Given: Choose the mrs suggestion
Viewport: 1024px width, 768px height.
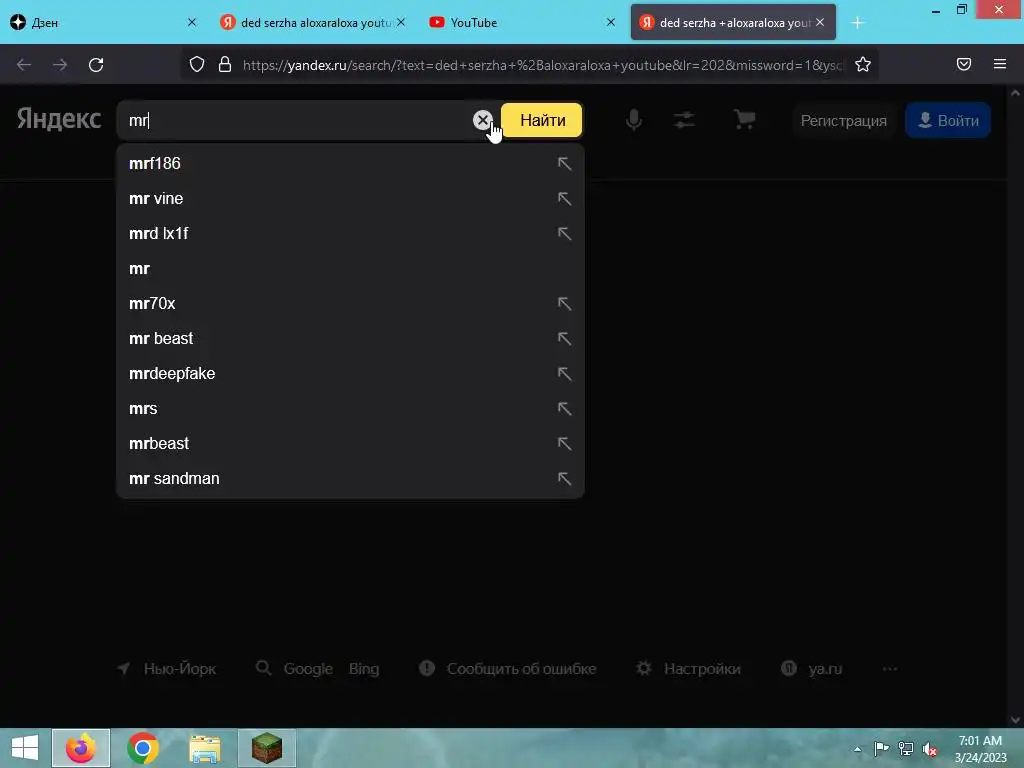Looking at the screenshot, I should coord(350,409).
